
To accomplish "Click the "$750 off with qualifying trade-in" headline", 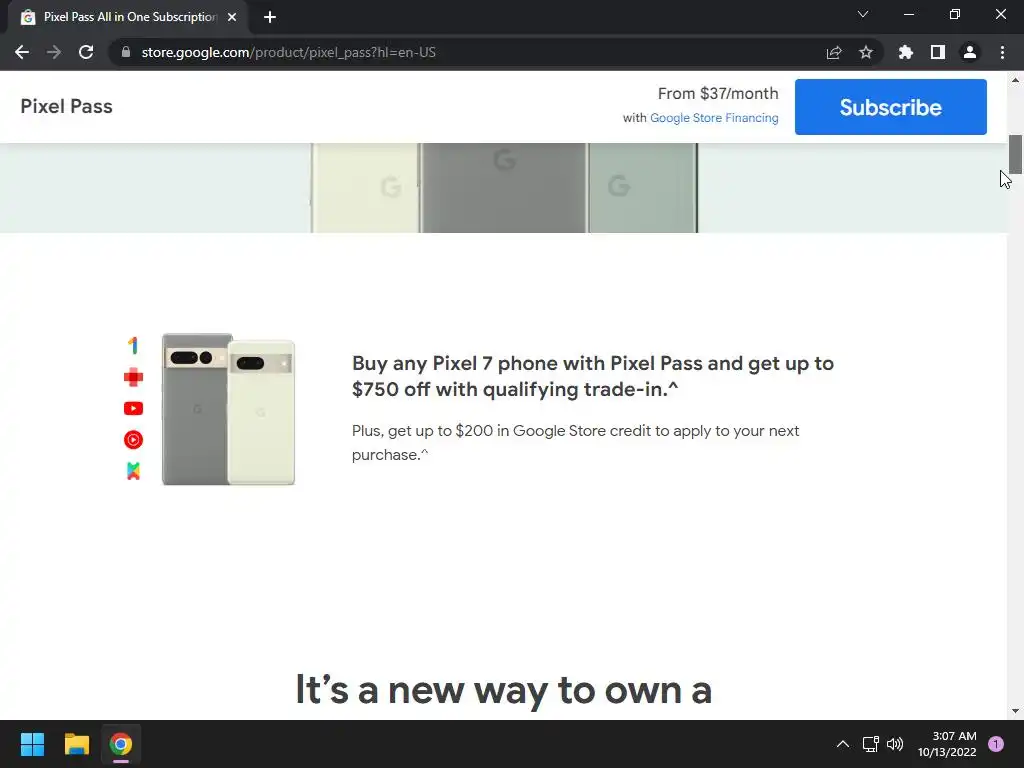I will tap(592, 376).
